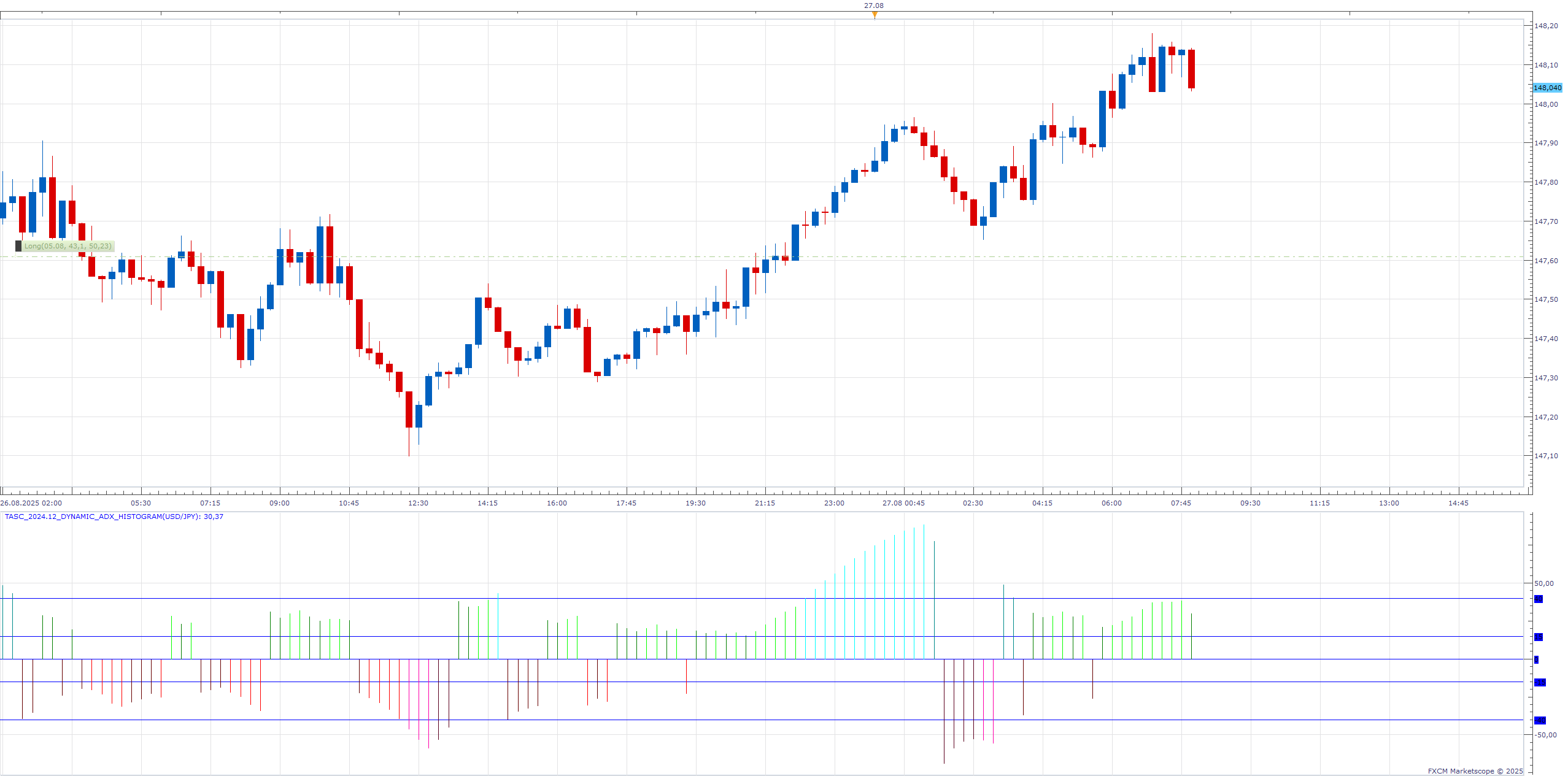Select the current price tag 148,040
Image resolution: width=1568 pixels, height=776 pixels.
point(1547,88)
